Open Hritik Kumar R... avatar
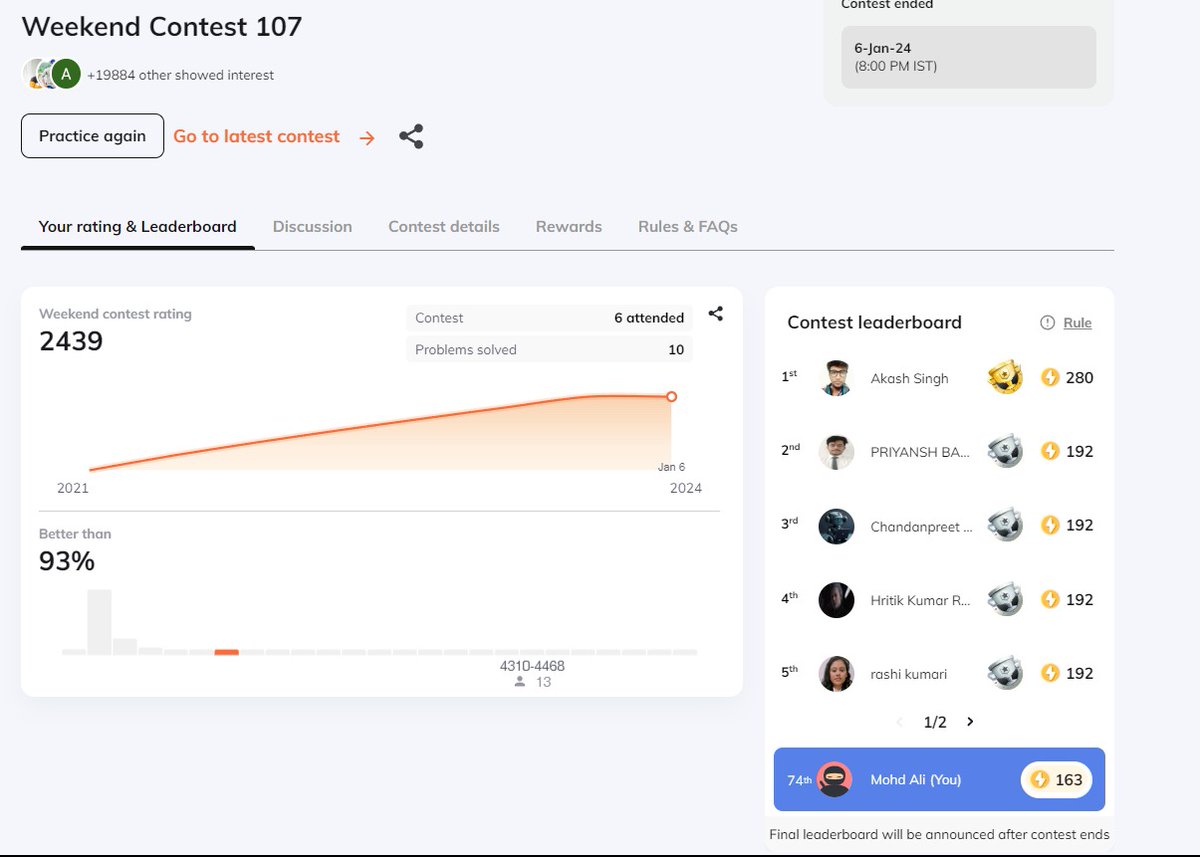This screenshot has height=857, width=1200. 836,600
